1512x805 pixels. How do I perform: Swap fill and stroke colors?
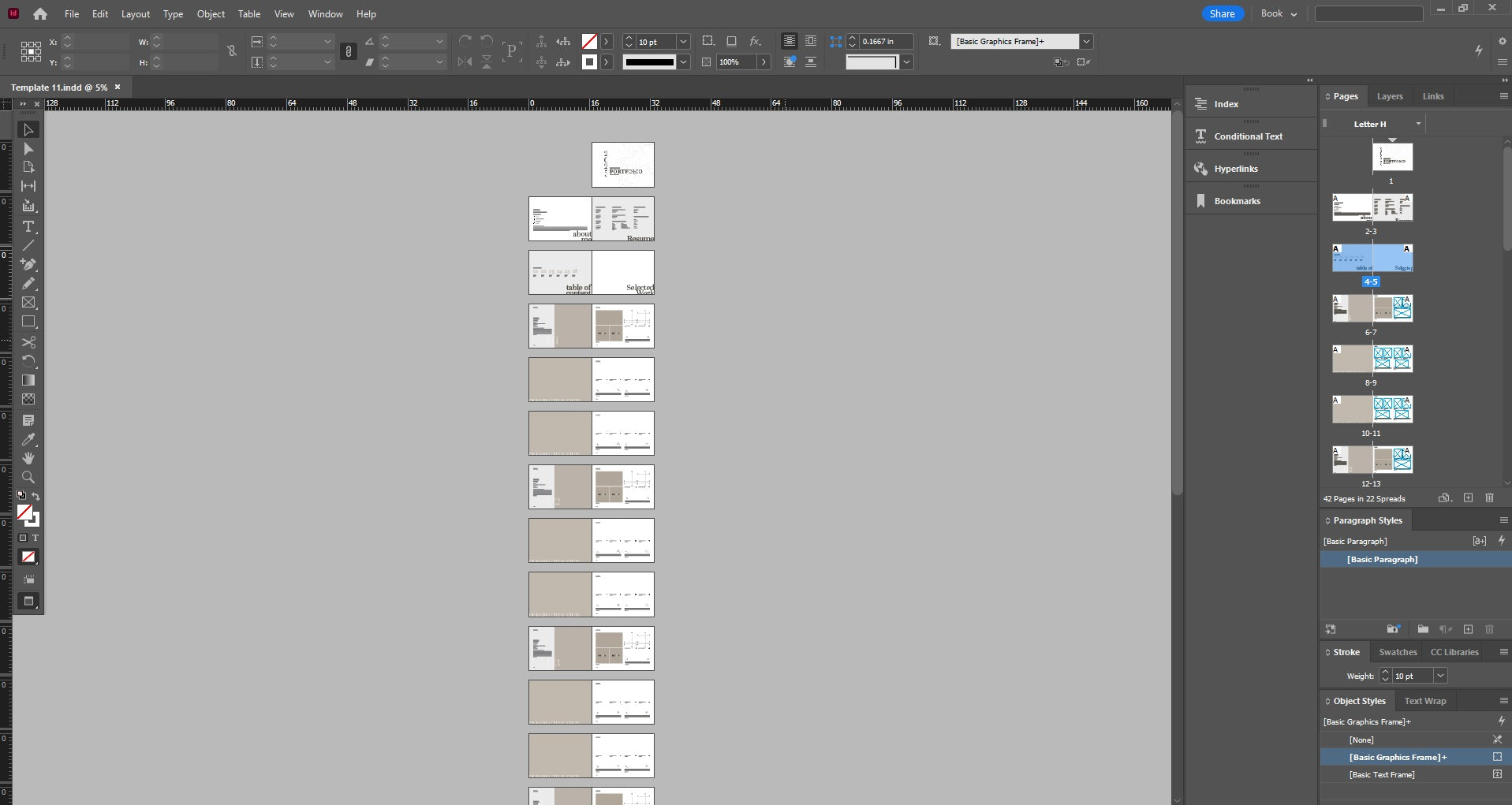35,497
